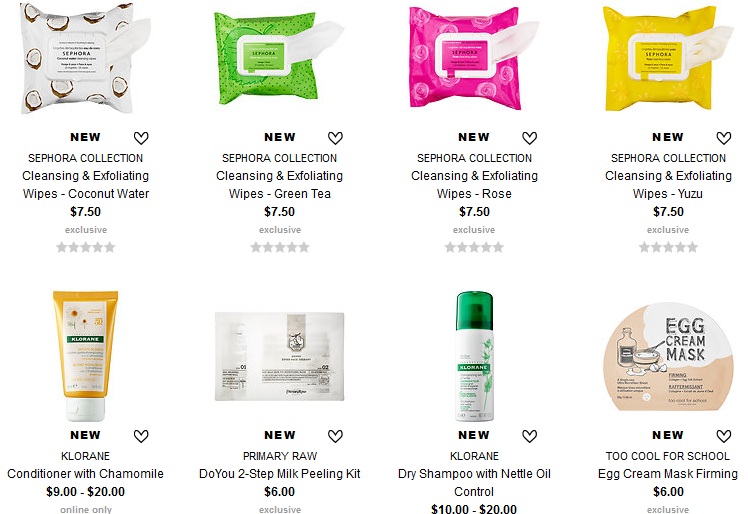Viewport: 748px width, 514px height.
Task: Toggle heart on Green Tea wipes
Action: tap(335, 138)
